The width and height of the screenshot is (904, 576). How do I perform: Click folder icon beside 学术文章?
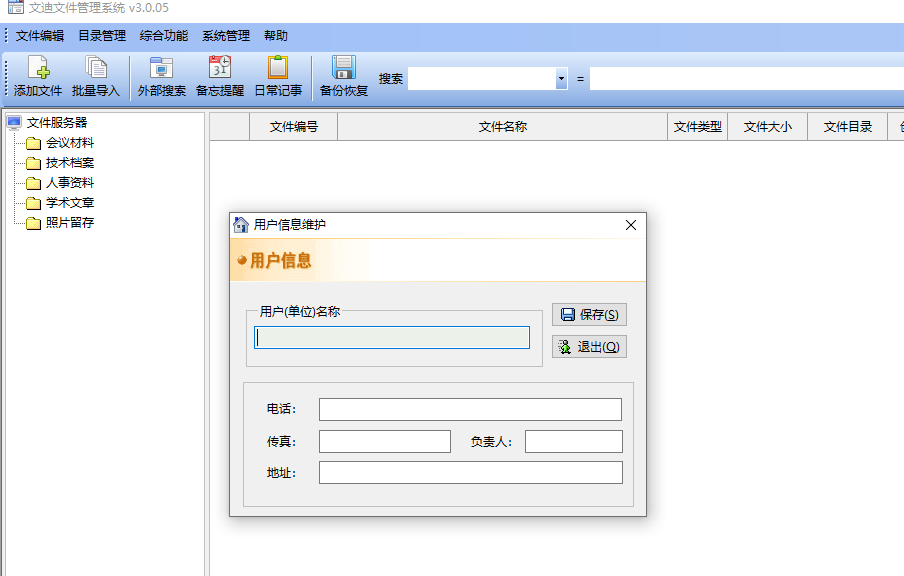[33, 203]
